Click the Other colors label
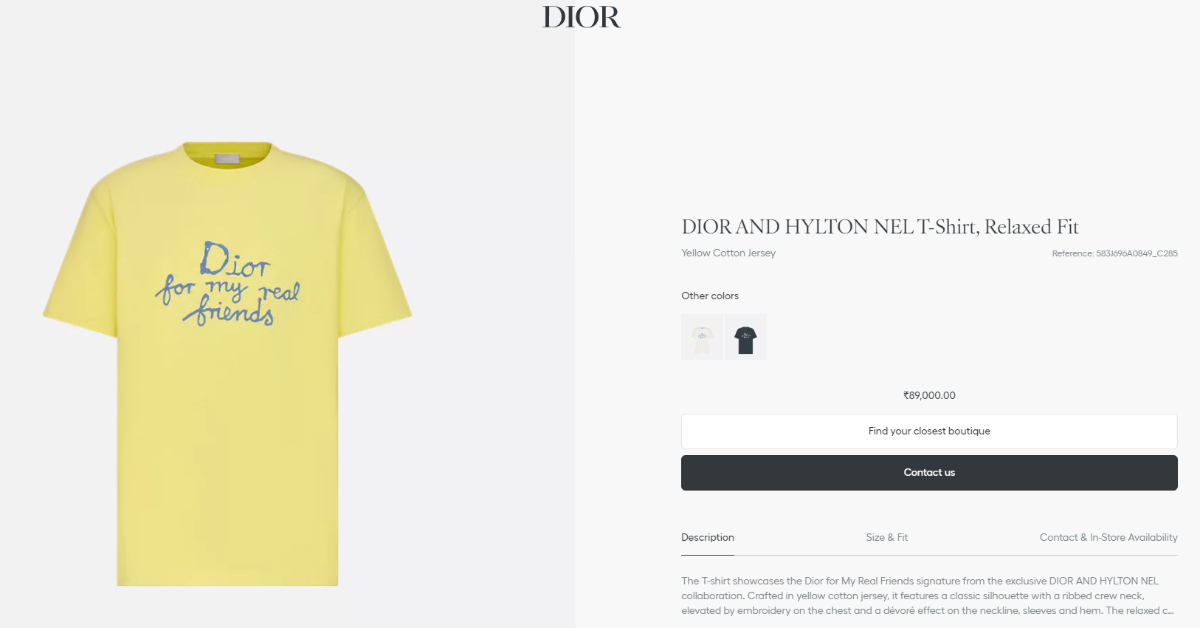The height and width of the screenshot is (628, 1200). (x=710, y=296)
